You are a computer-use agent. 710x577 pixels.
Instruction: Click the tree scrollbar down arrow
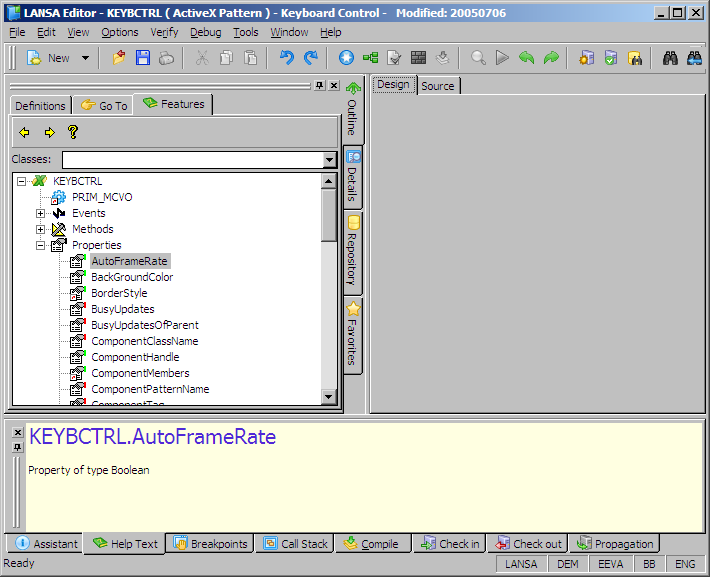[329, 397]
